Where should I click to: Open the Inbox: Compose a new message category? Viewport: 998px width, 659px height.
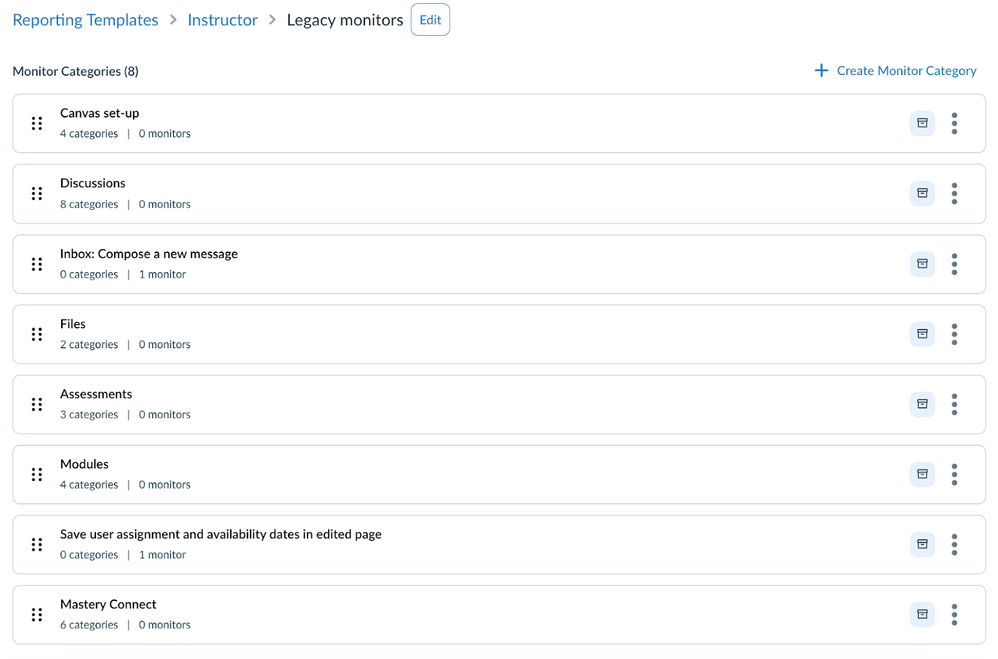click(149, 254)
